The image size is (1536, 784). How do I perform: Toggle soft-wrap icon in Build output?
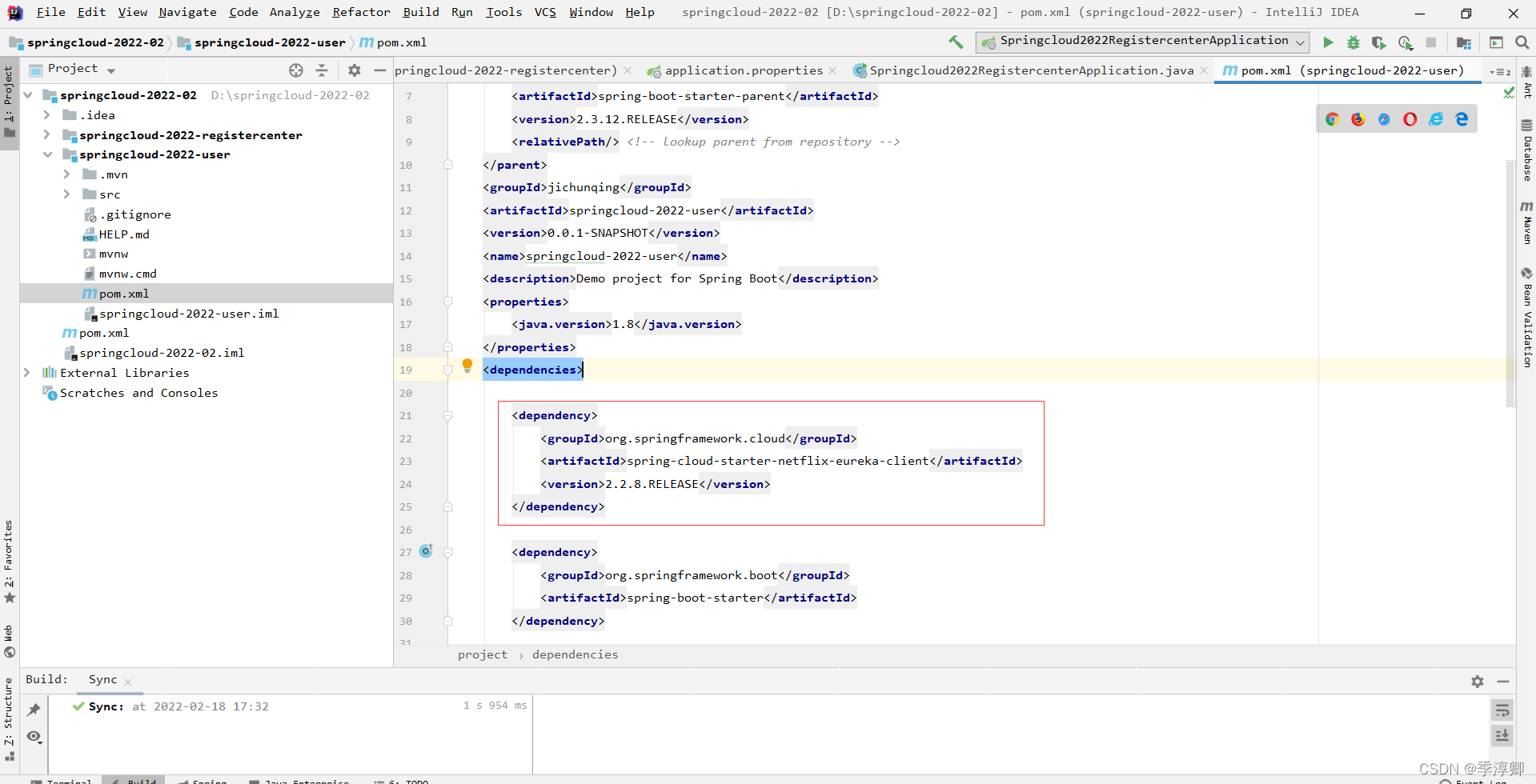[x=1502, y=710]
